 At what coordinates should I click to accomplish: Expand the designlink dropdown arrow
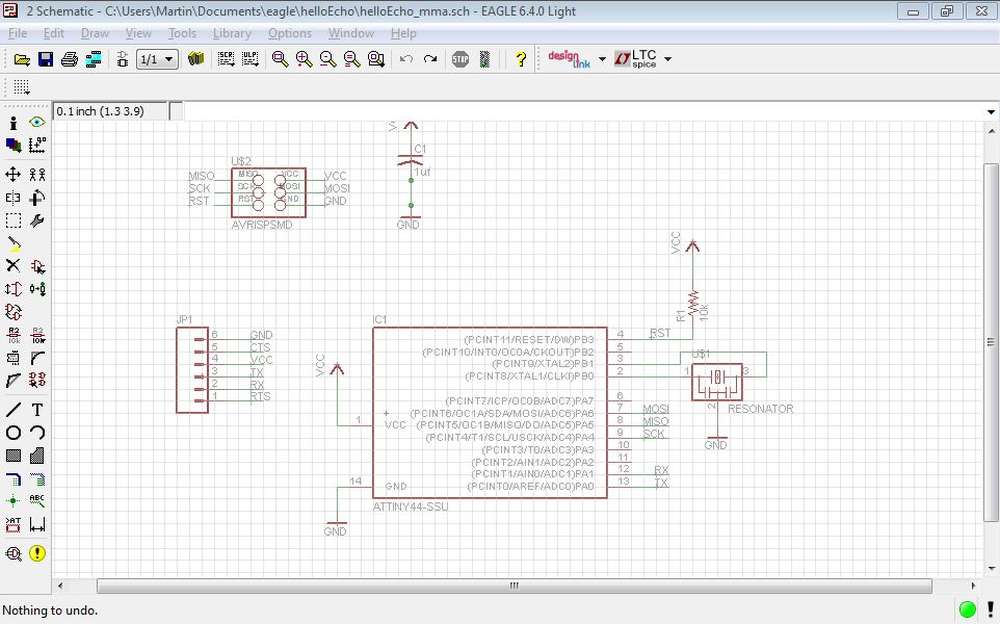pyautogui.click(x=602, y=59)
